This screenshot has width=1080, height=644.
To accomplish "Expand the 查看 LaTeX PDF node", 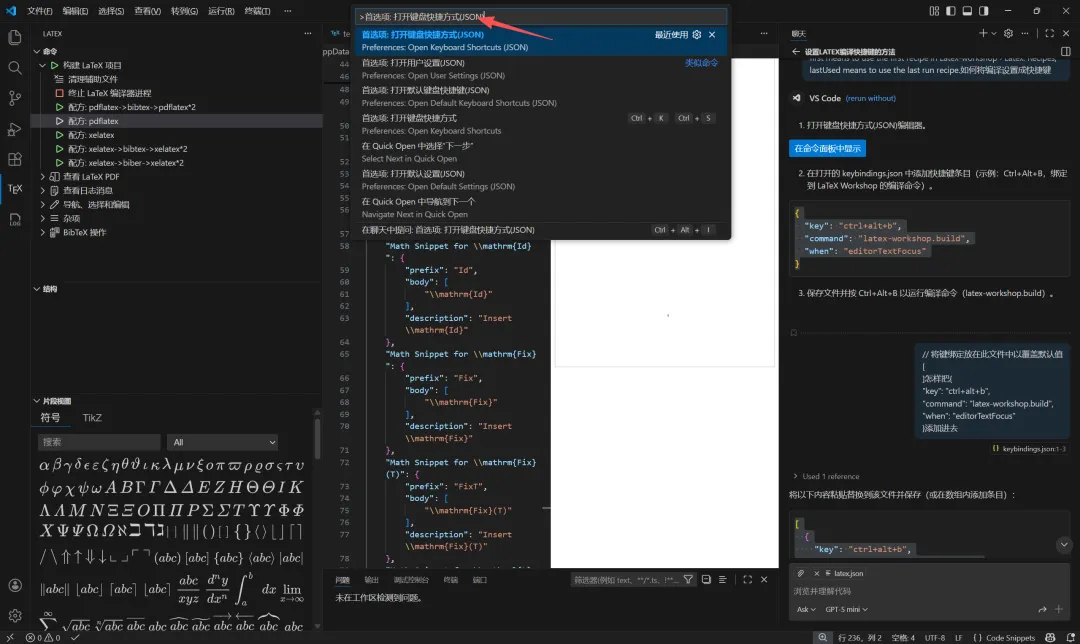I will [x=43, y=177].
